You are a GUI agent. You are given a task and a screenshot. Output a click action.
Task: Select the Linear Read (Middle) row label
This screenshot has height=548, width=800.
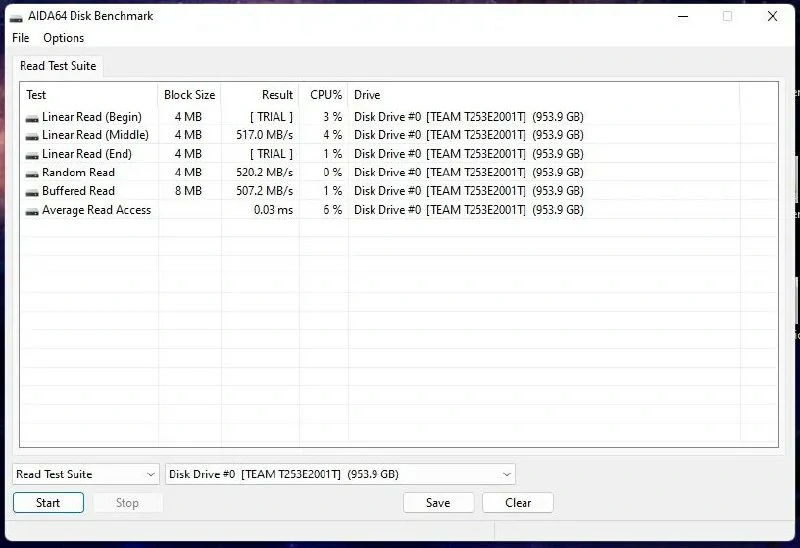pos(95,135)
